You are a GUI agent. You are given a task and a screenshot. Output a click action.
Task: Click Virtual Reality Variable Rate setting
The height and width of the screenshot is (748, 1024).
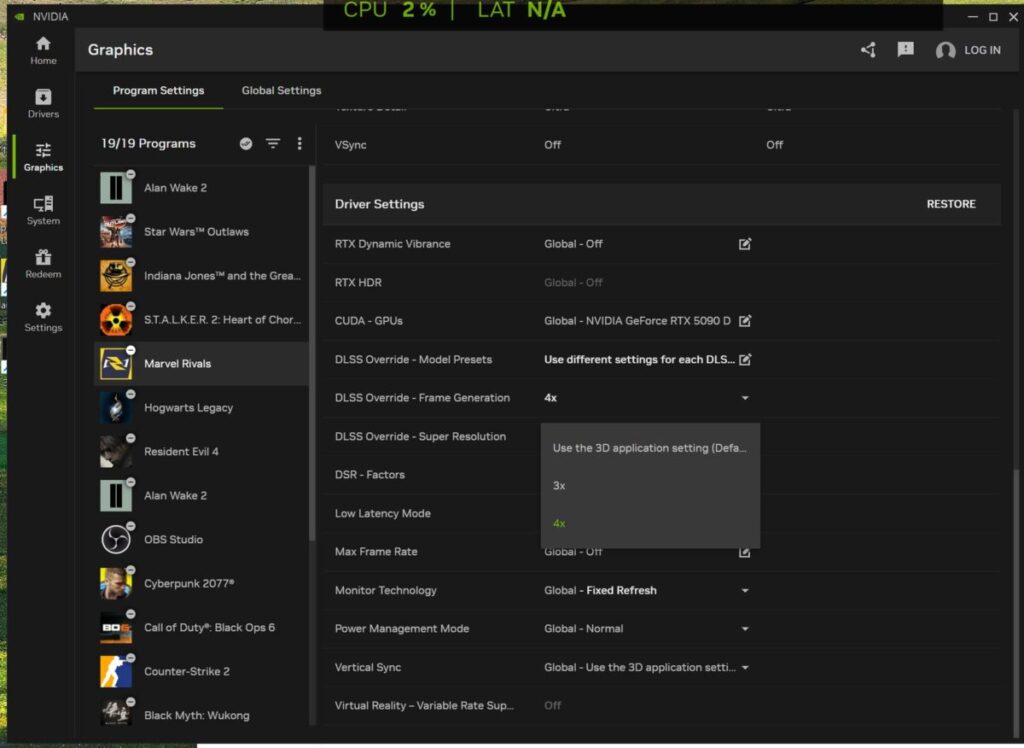pyautogui.click(x=661, y=706)
